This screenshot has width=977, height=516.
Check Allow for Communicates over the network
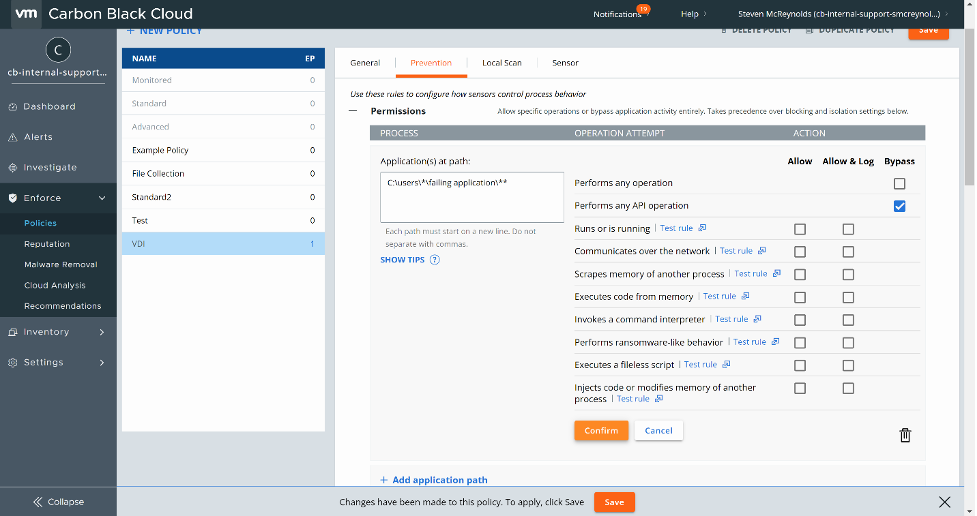[800, 252]
